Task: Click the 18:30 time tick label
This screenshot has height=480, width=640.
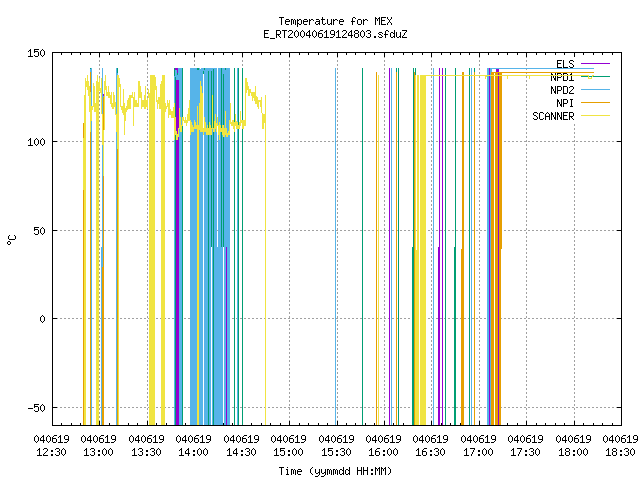Action: (620, 452)
